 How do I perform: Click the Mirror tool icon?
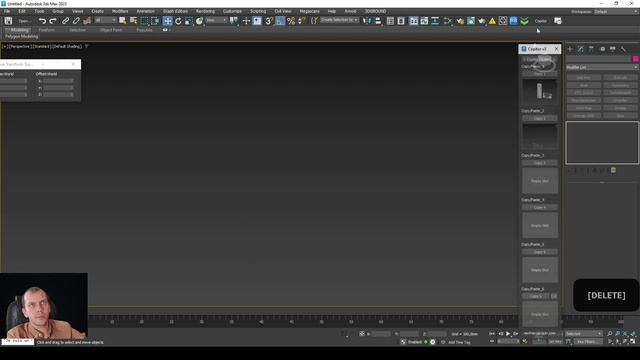coord(367,21)
